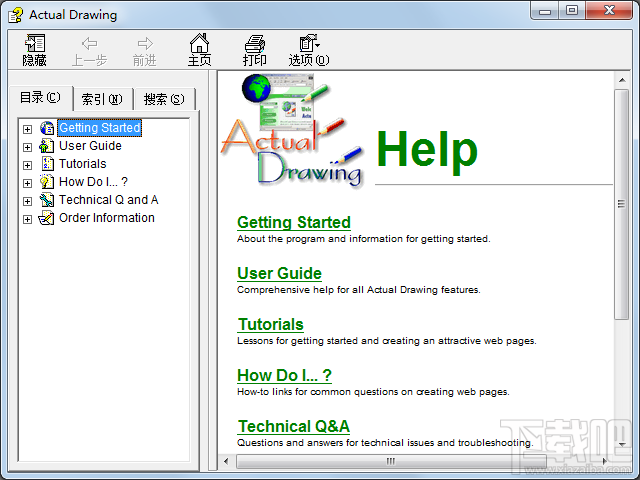Select Getting Started in the contents tree
Screen dimensions: 640x480
[x=100, y=128]
